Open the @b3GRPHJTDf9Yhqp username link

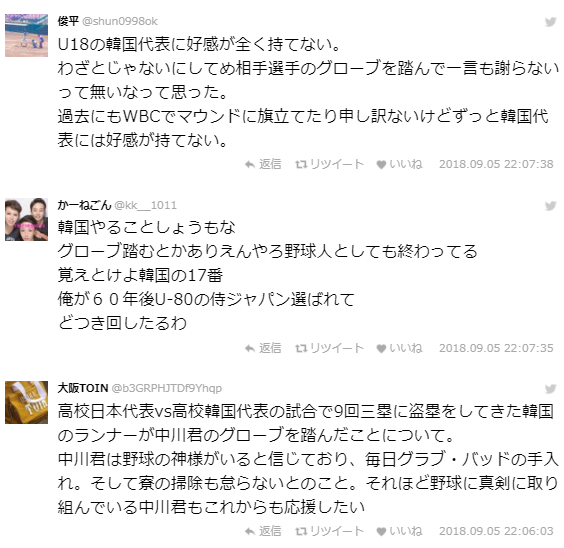point(167,388)
